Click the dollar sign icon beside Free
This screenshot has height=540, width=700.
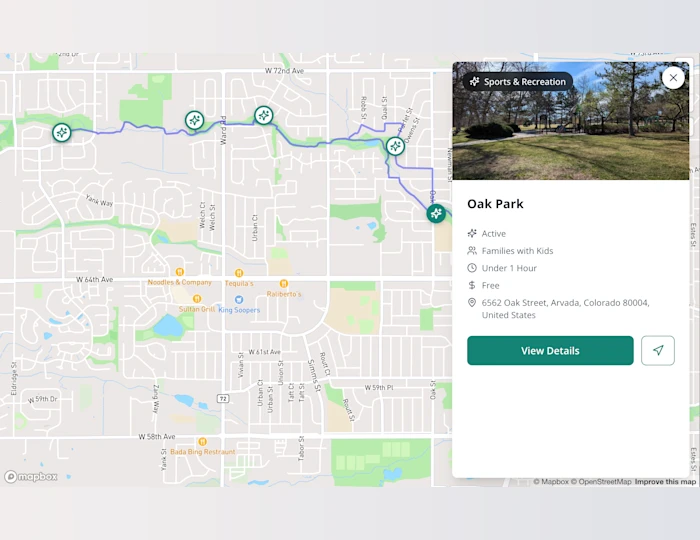point(472,285)
